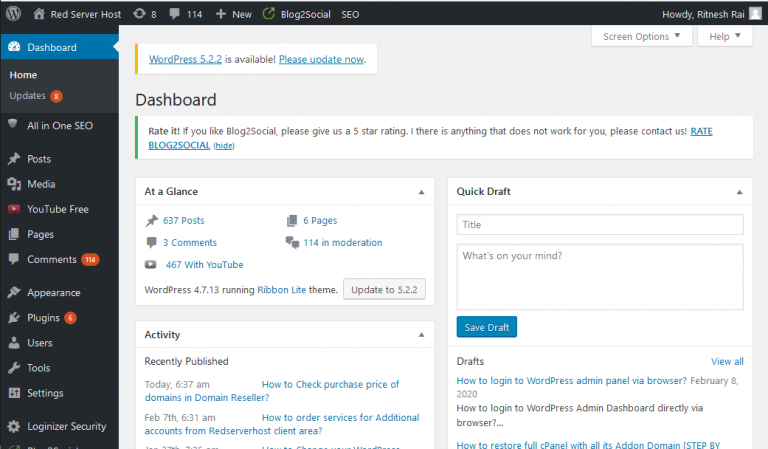Click the Save Draft button
768x449 pixels.
pyautogui.click(x=486, y=327)
